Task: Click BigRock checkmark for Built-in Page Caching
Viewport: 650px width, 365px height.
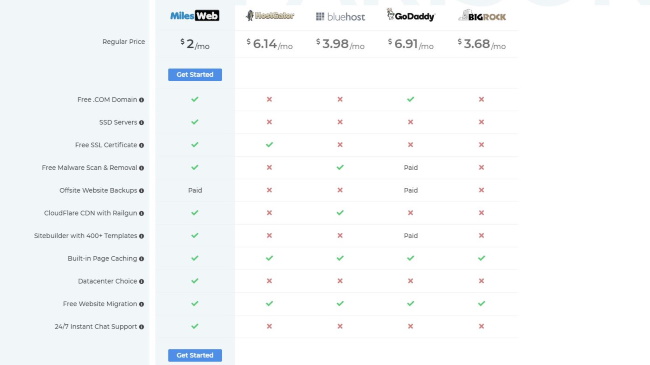Action: [481, 258]
